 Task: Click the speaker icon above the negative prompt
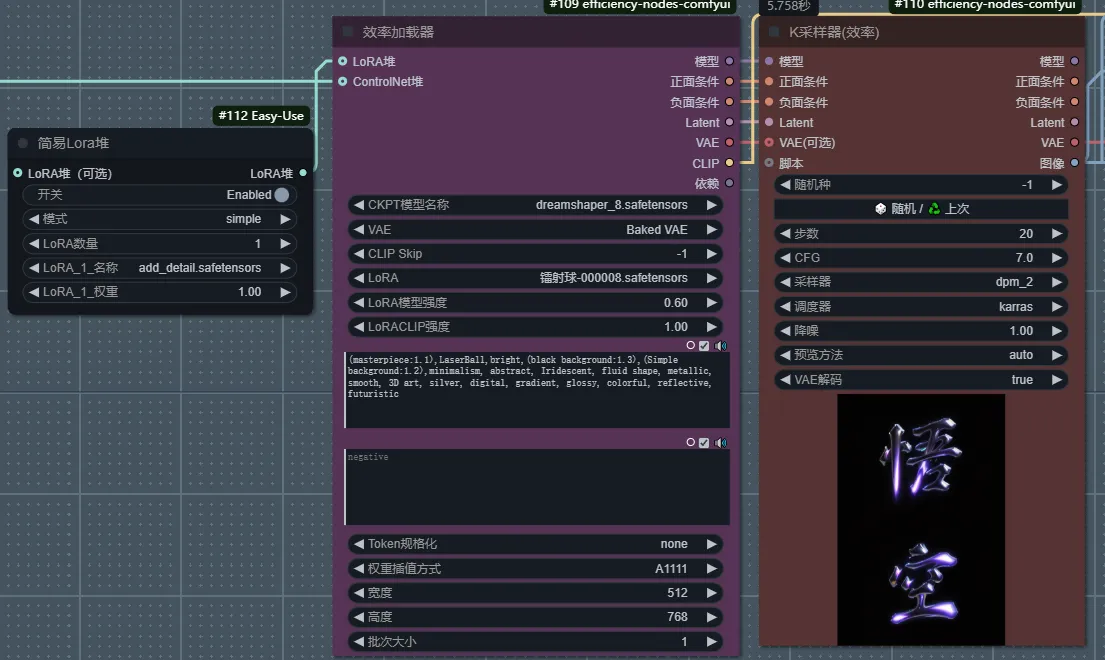[x=720, y=442]
